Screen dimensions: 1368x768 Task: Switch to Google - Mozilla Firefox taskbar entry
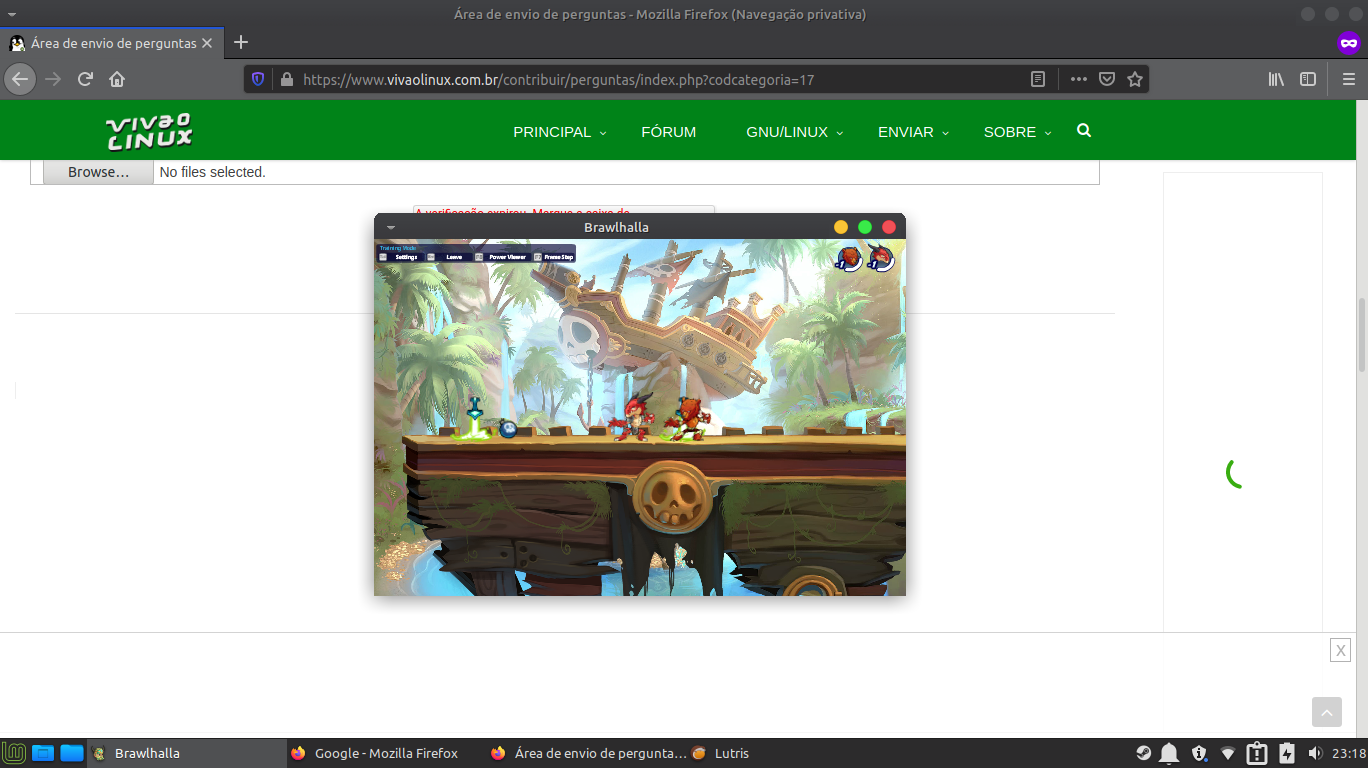(386, 753)
